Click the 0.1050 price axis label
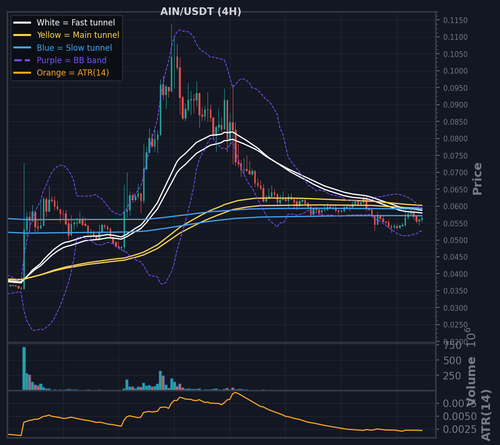This screenshot has height=445, width=500. (455, 54)
